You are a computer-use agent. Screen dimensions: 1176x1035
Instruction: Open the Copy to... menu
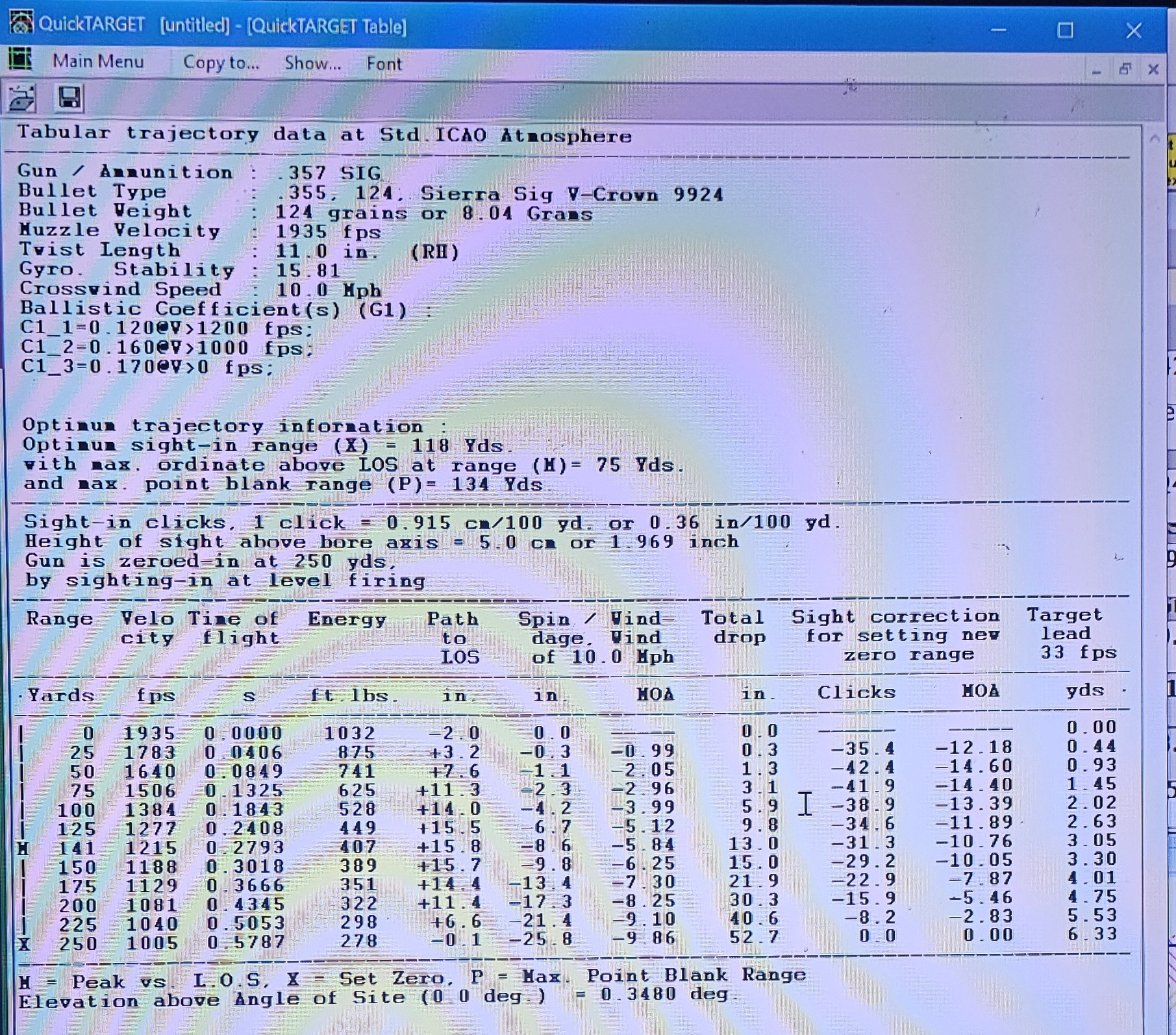[x=221, y=63]
